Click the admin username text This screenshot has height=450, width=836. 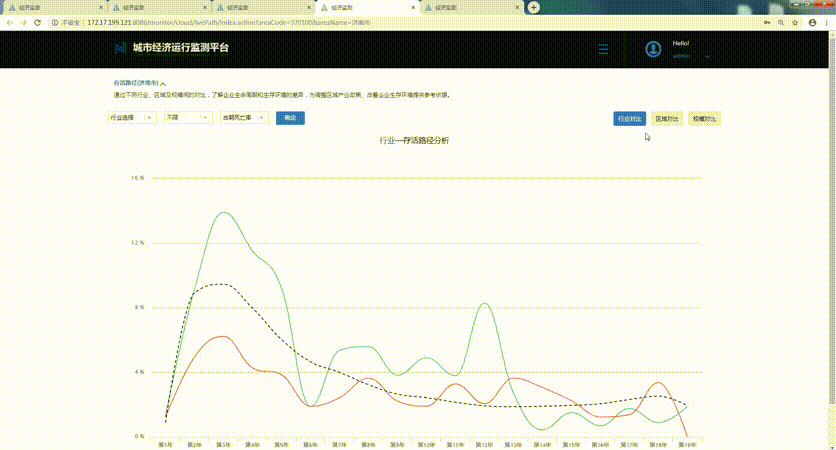click(x=681, y=56)
